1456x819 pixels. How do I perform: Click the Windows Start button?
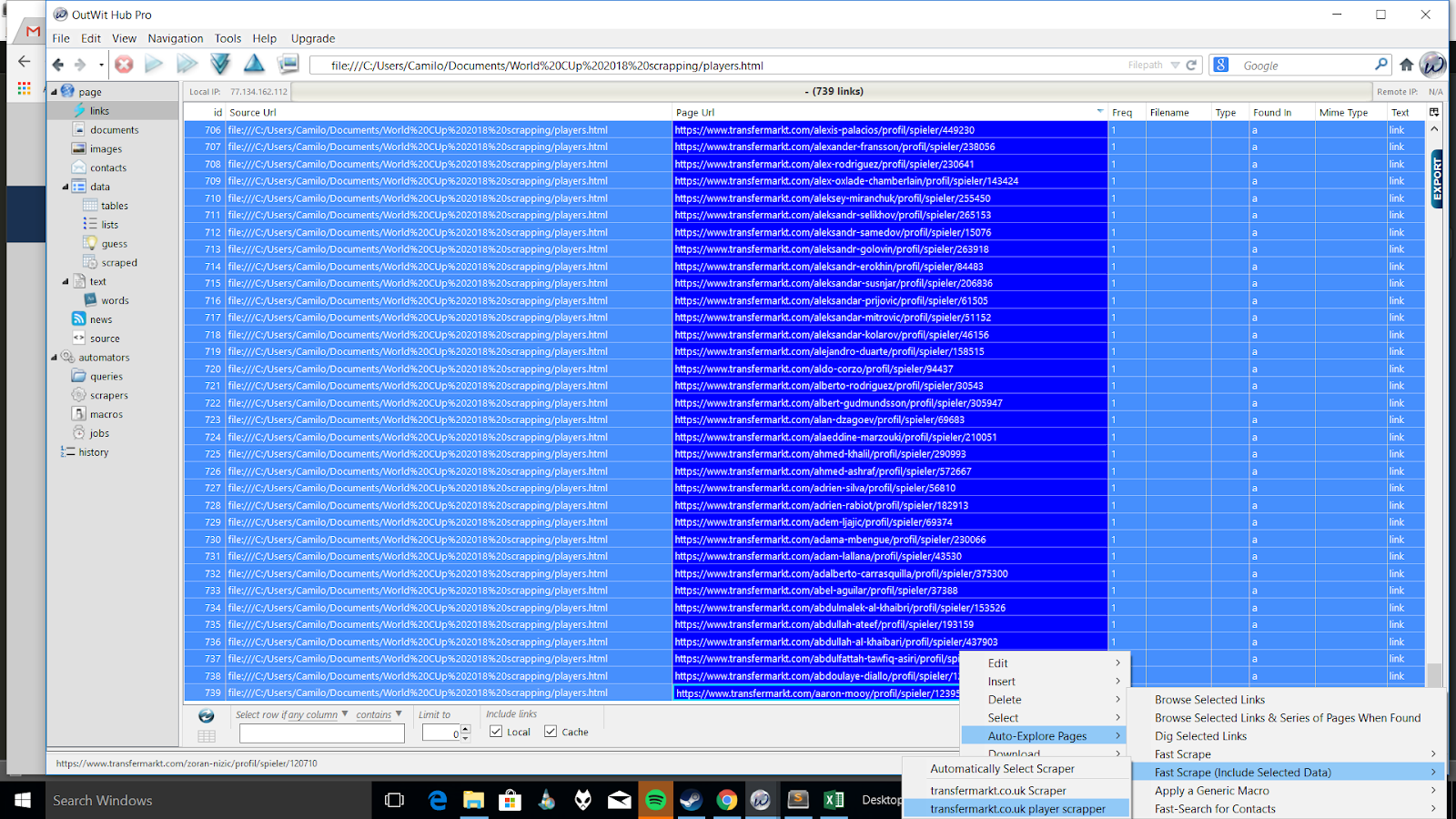click(22, 800)
